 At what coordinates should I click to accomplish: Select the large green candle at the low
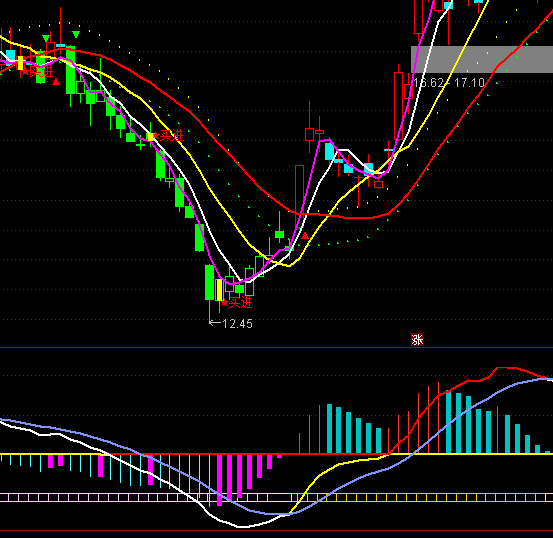209,283
